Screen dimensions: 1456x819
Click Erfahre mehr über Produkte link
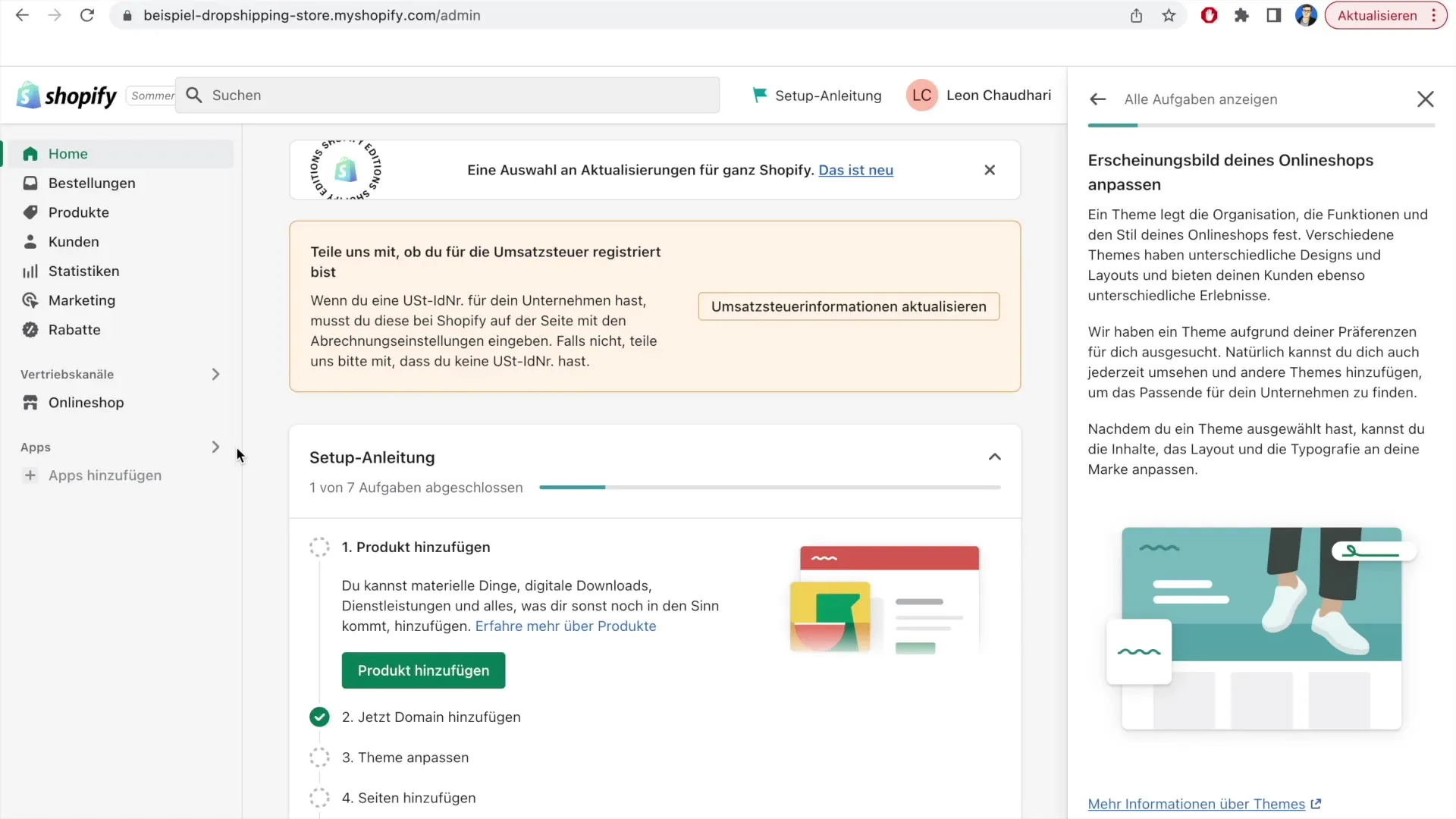(565, 625)
